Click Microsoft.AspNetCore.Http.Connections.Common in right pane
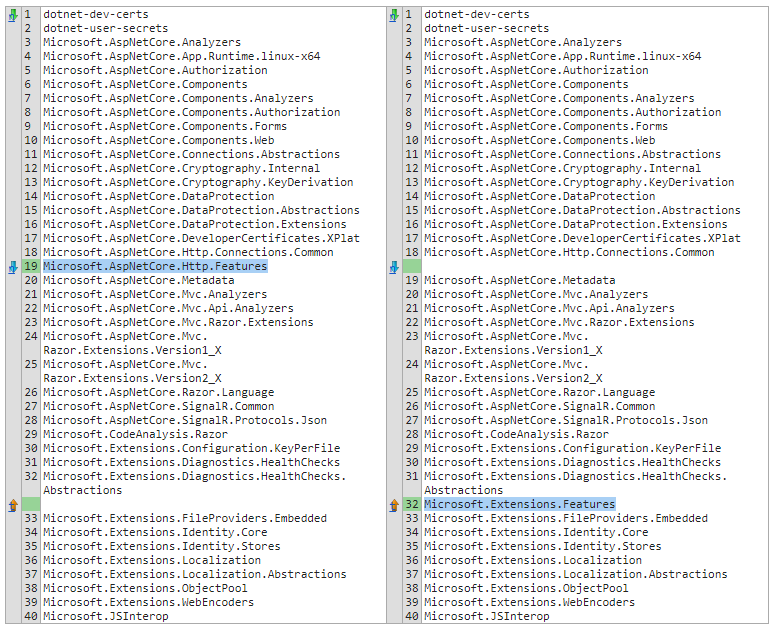Viewport: 773px width, 627px height. click(569, 252)
